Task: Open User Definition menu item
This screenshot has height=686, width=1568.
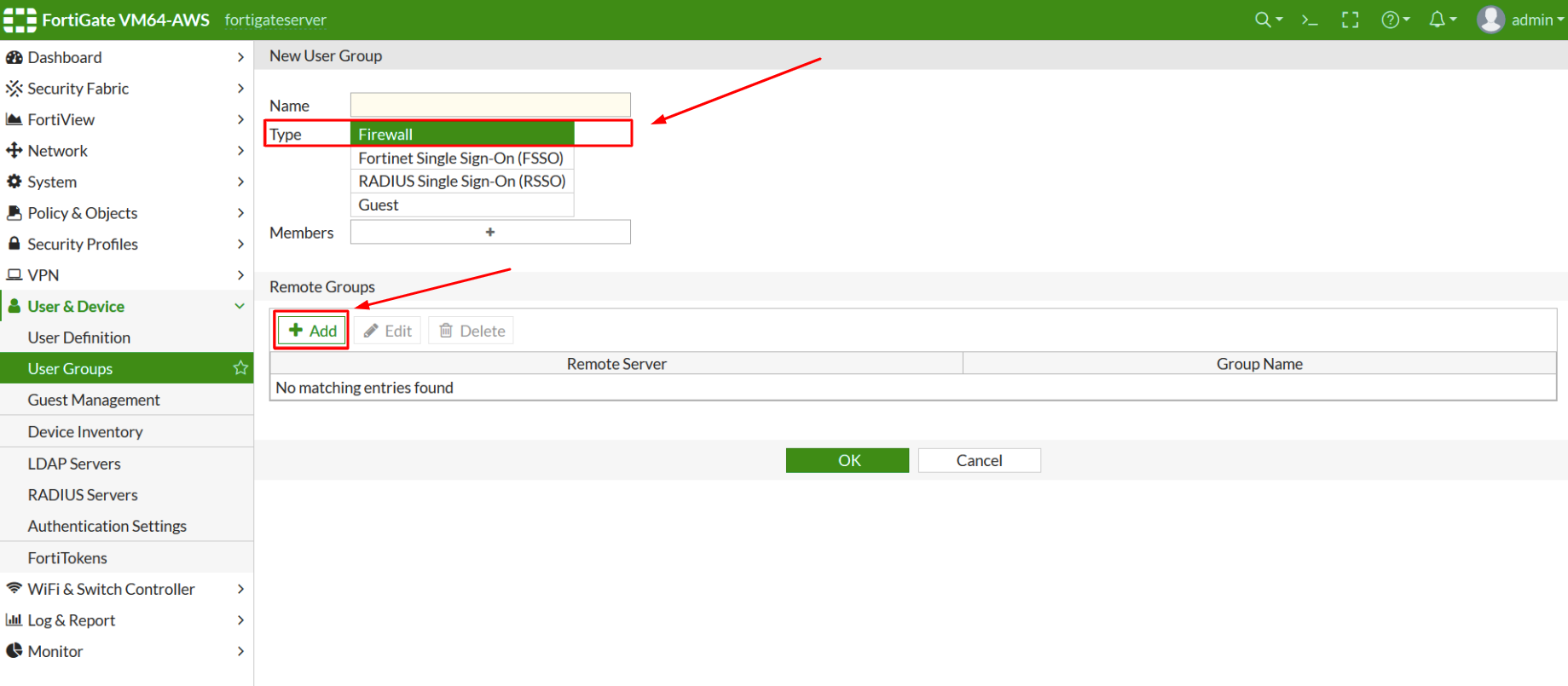Action: pos(127,337)
